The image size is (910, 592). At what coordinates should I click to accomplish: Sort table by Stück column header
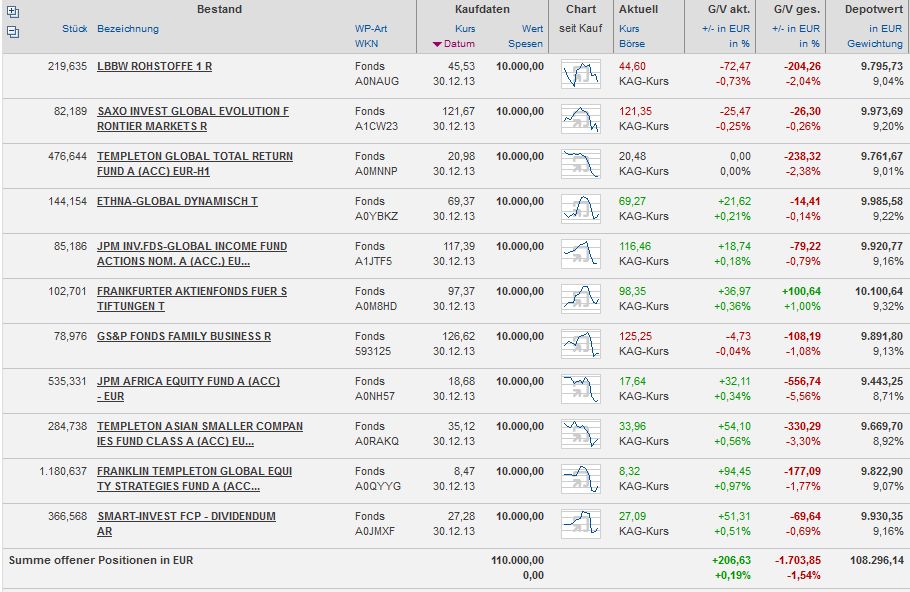point(75,28)
